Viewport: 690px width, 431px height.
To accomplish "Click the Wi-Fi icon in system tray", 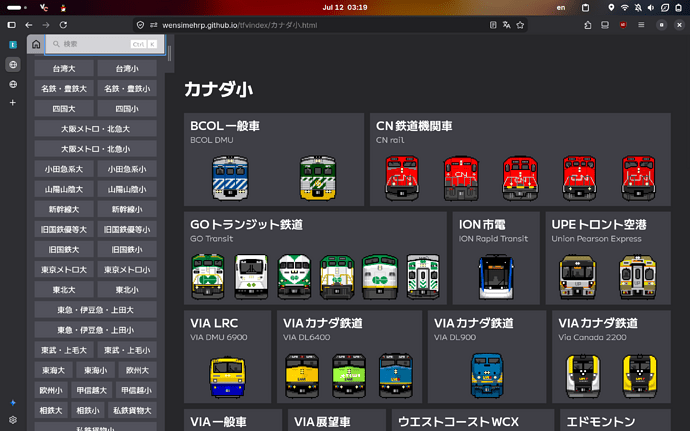I will pos(624,7).
